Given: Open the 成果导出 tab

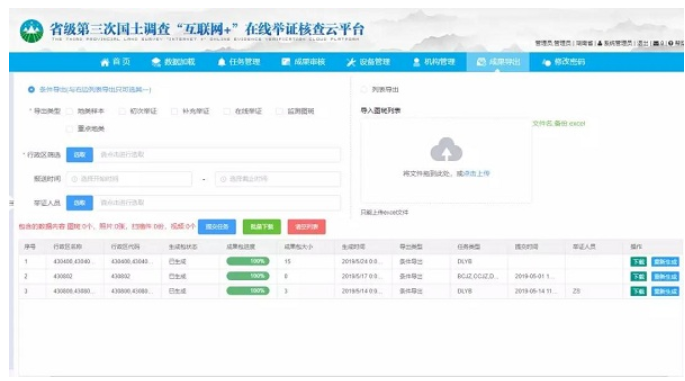Looking at the screenshot, I should [x=498, y=62].
